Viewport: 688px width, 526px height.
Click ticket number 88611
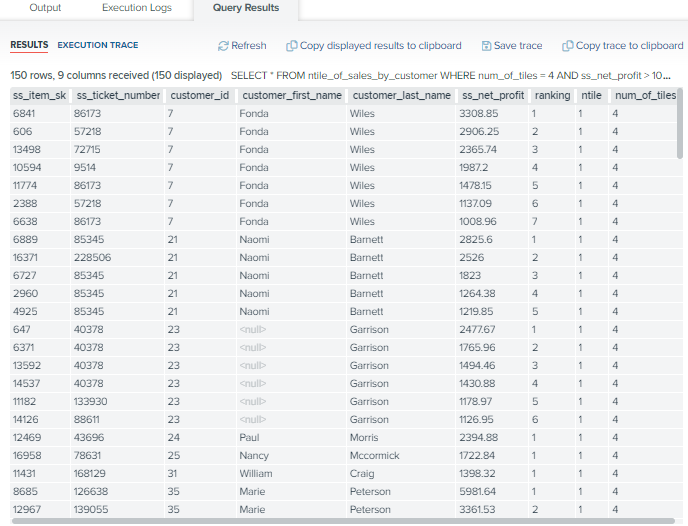coord(86,419)
